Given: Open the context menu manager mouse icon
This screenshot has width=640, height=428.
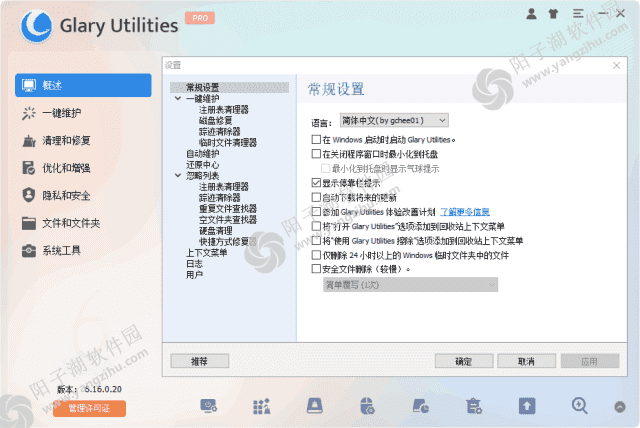Looking at the screenshot, I should [x=367, y=406].
